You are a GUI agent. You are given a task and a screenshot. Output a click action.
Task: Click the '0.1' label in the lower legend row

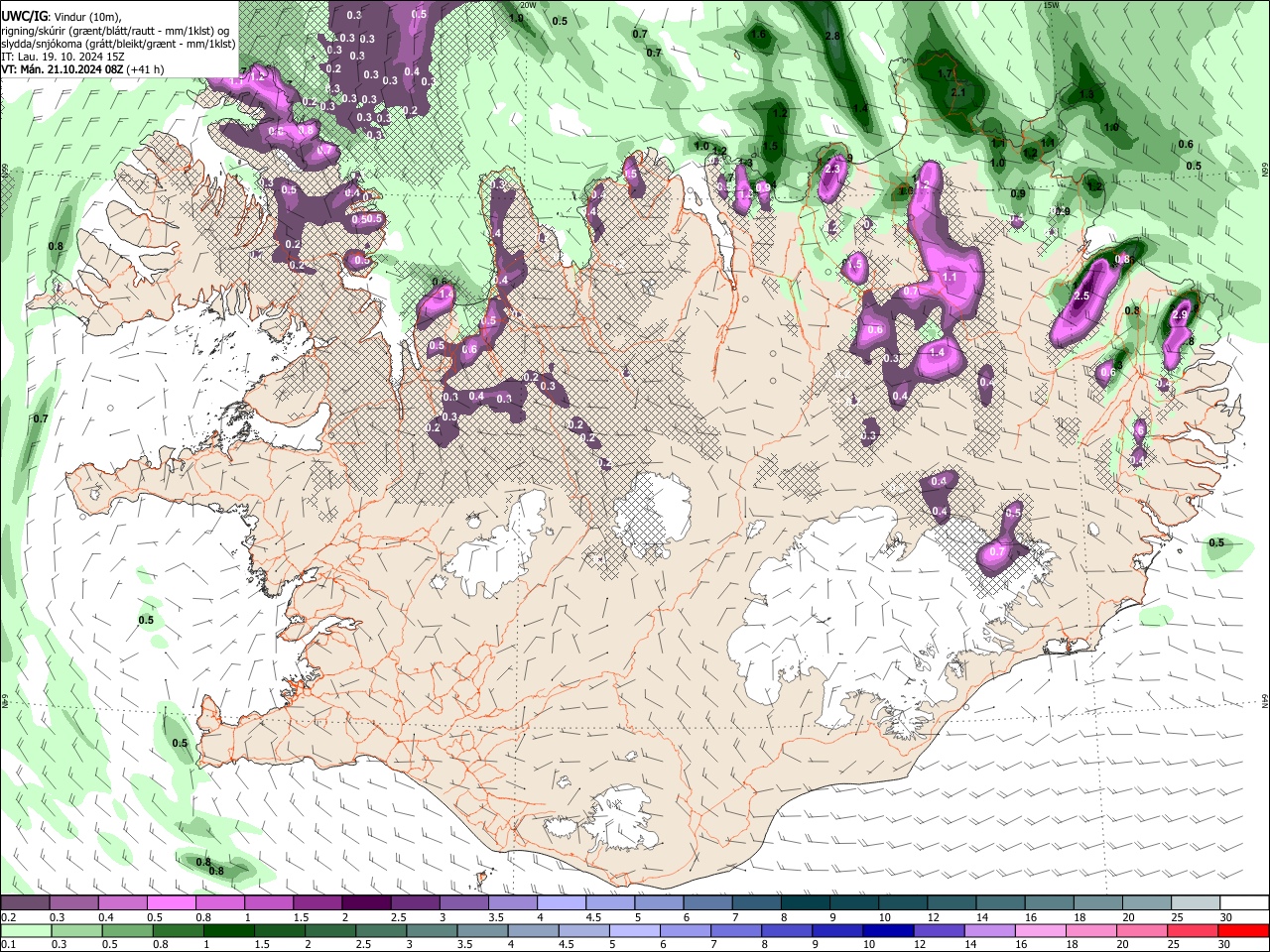coord(8,944)
